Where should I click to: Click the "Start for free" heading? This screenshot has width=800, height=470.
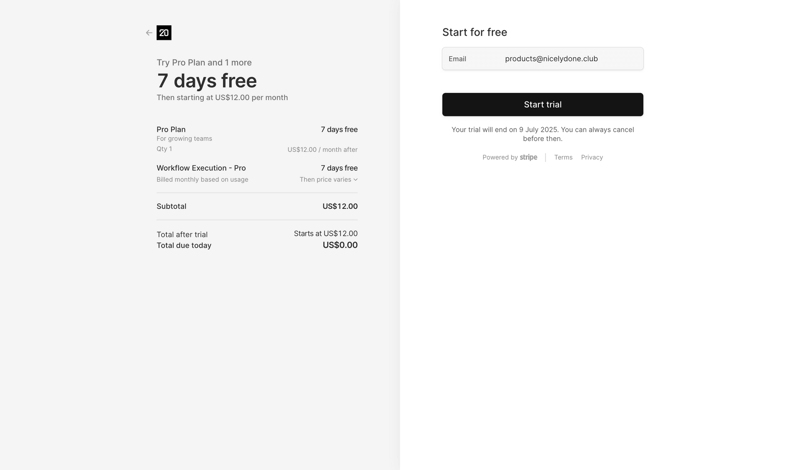pos(474,32)
